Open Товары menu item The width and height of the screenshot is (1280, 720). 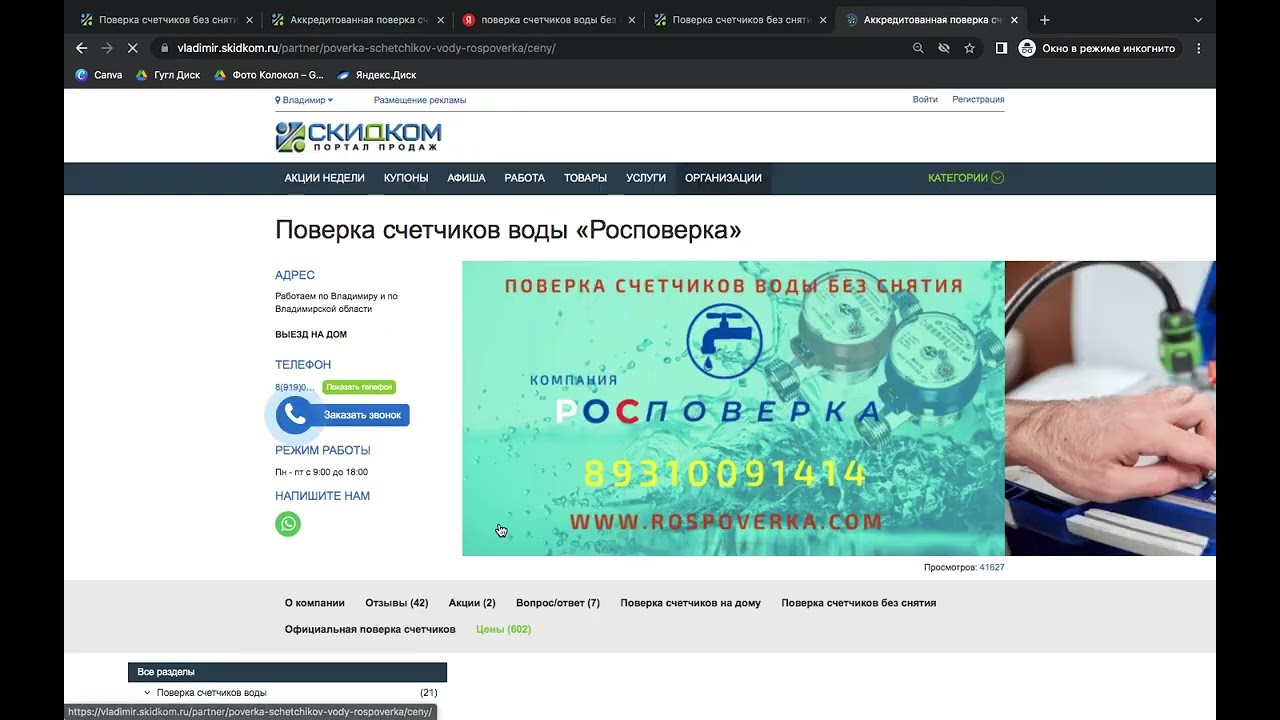pos(585,178)
